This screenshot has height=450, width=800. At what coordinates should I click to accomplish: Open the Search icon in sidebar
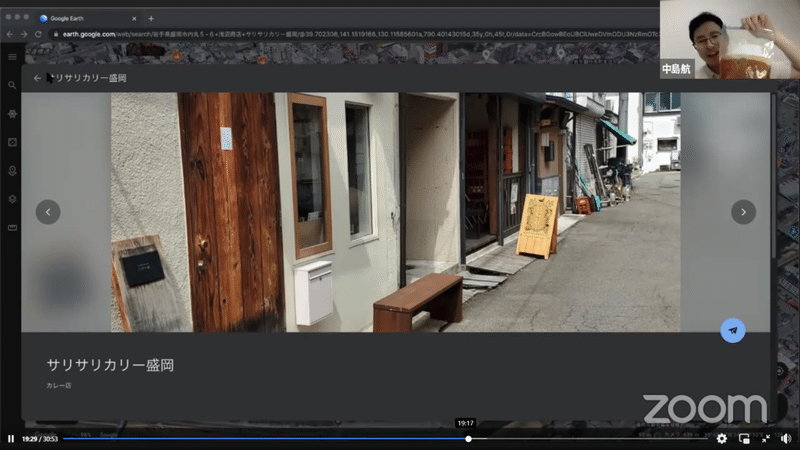click(12, 85)
